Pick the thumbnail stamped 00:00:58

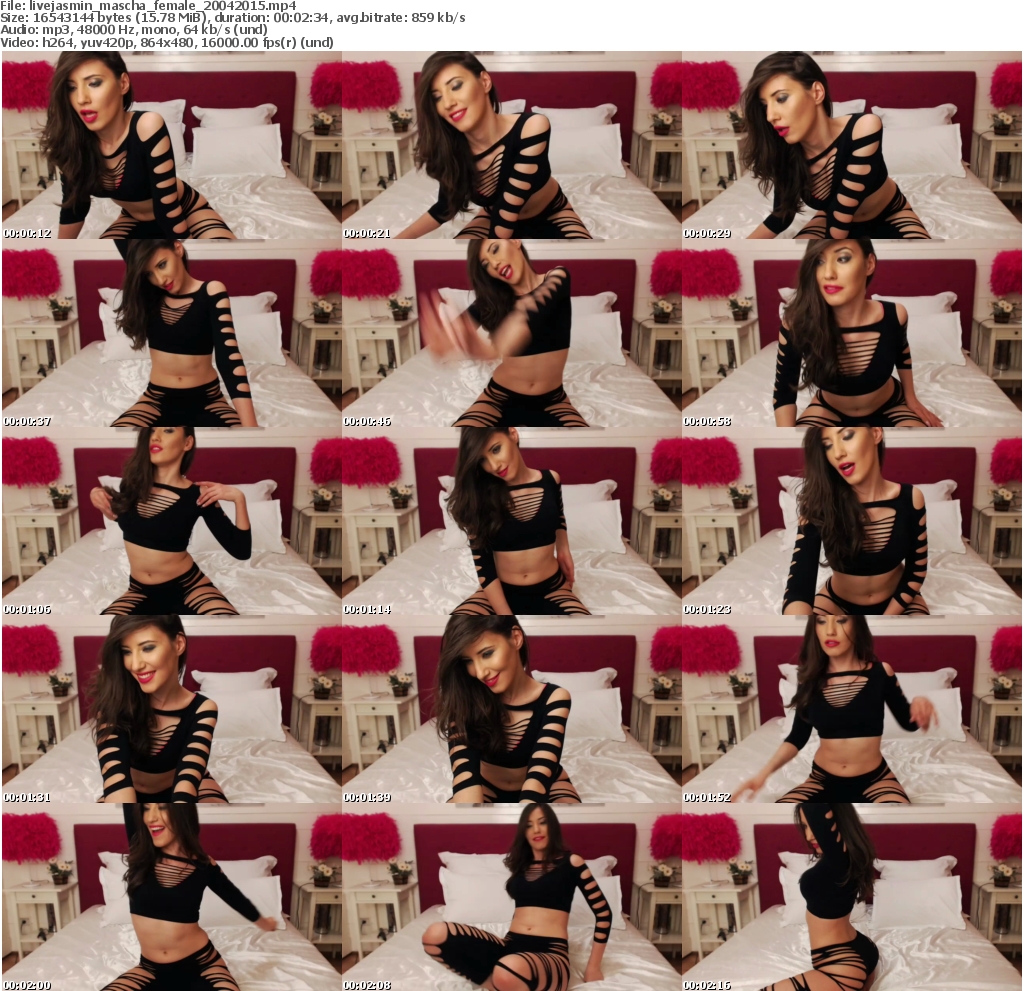pyautogui.click(x=852, y=333)
